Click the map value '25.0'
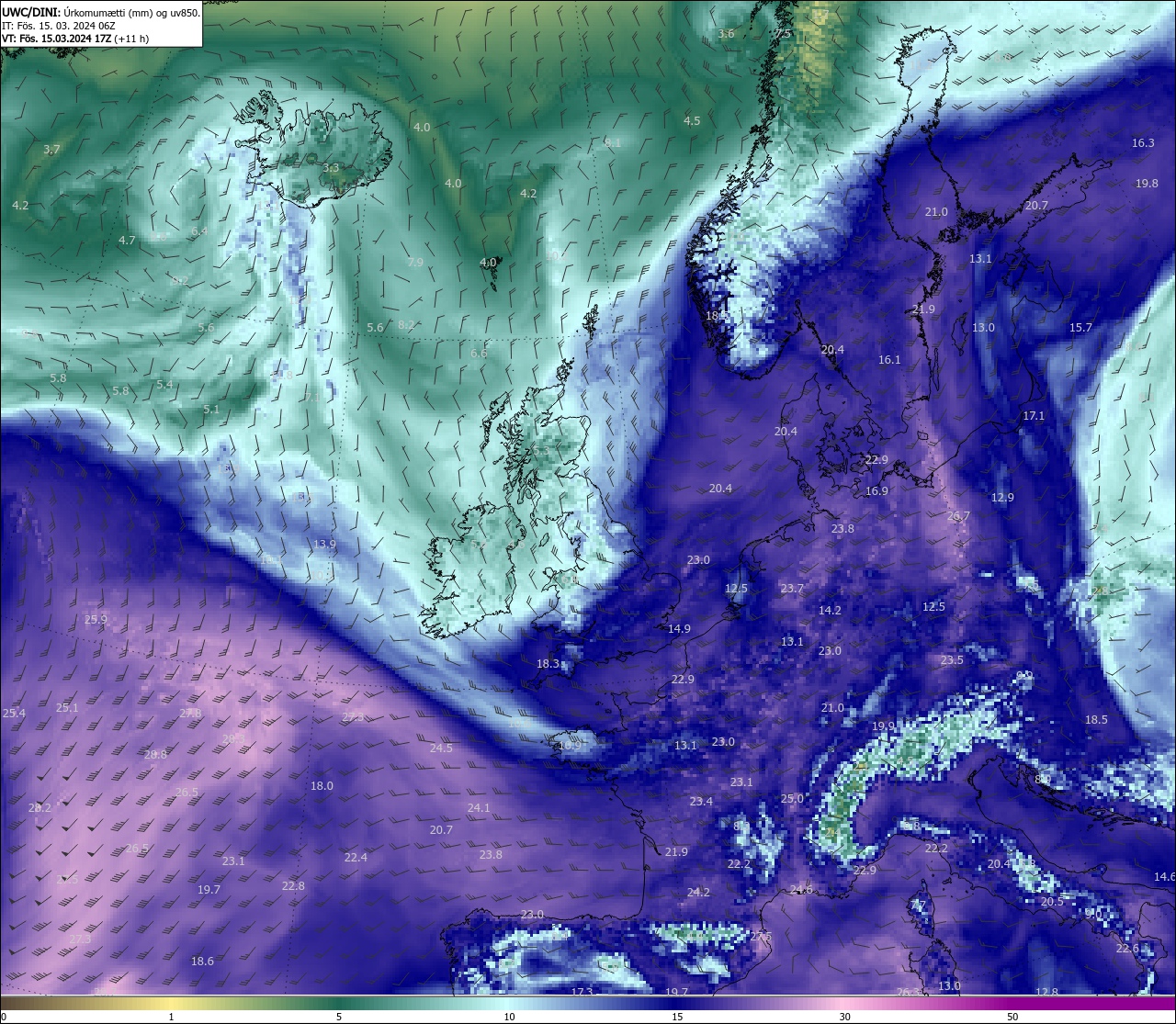 pyautogui.click(x=792, y=799)
